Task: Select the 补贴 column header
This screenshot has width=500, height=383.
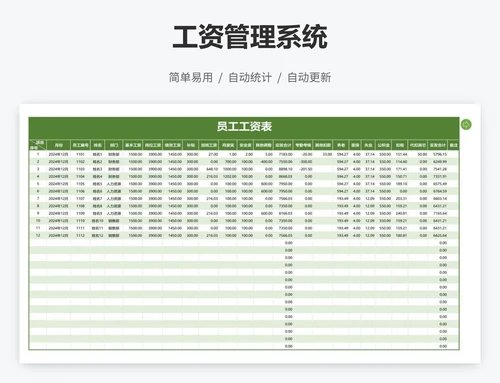Action: tap(191, 145)
